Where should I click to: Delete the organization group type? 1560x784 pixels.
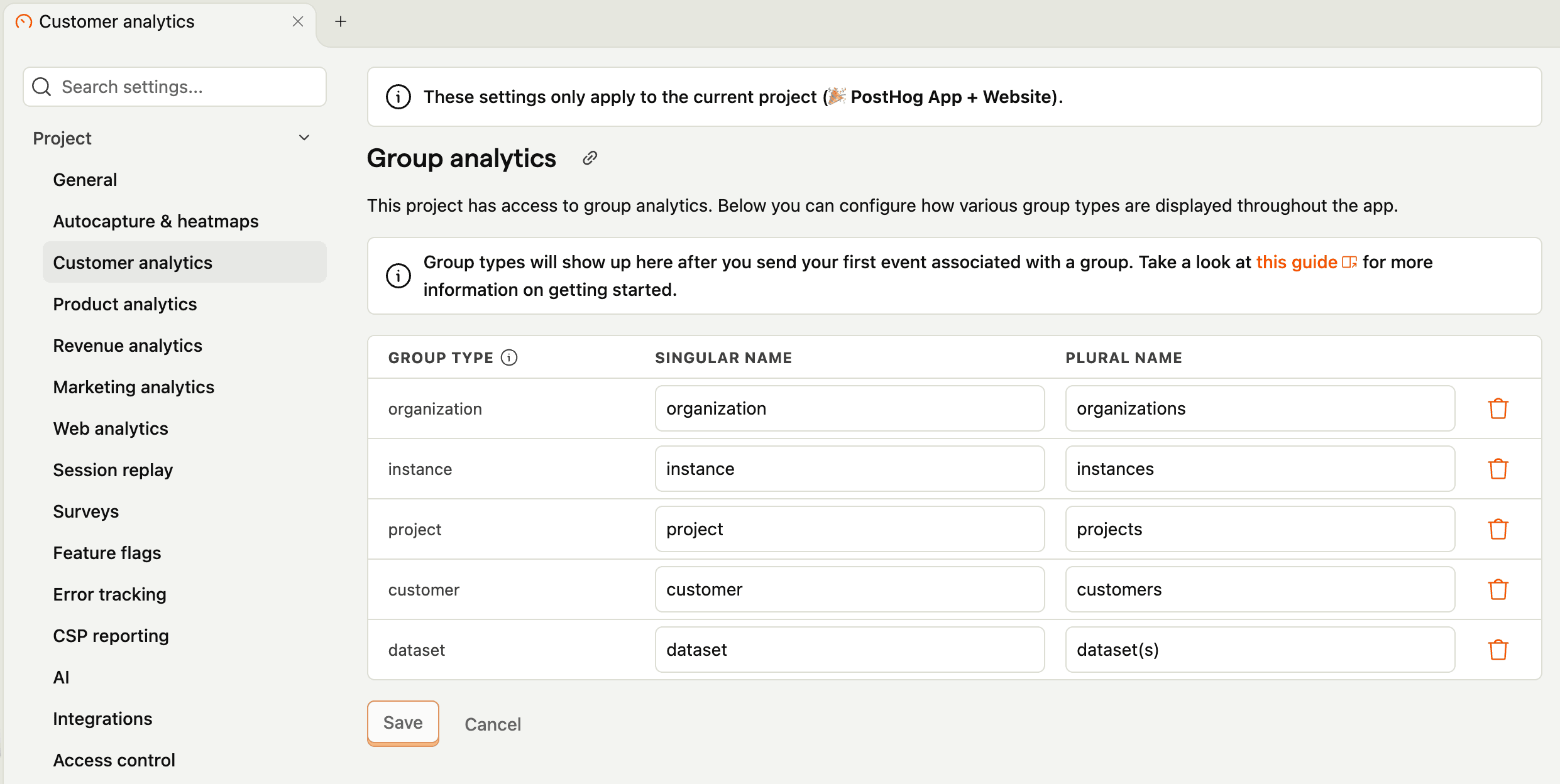coord(1498,408)
